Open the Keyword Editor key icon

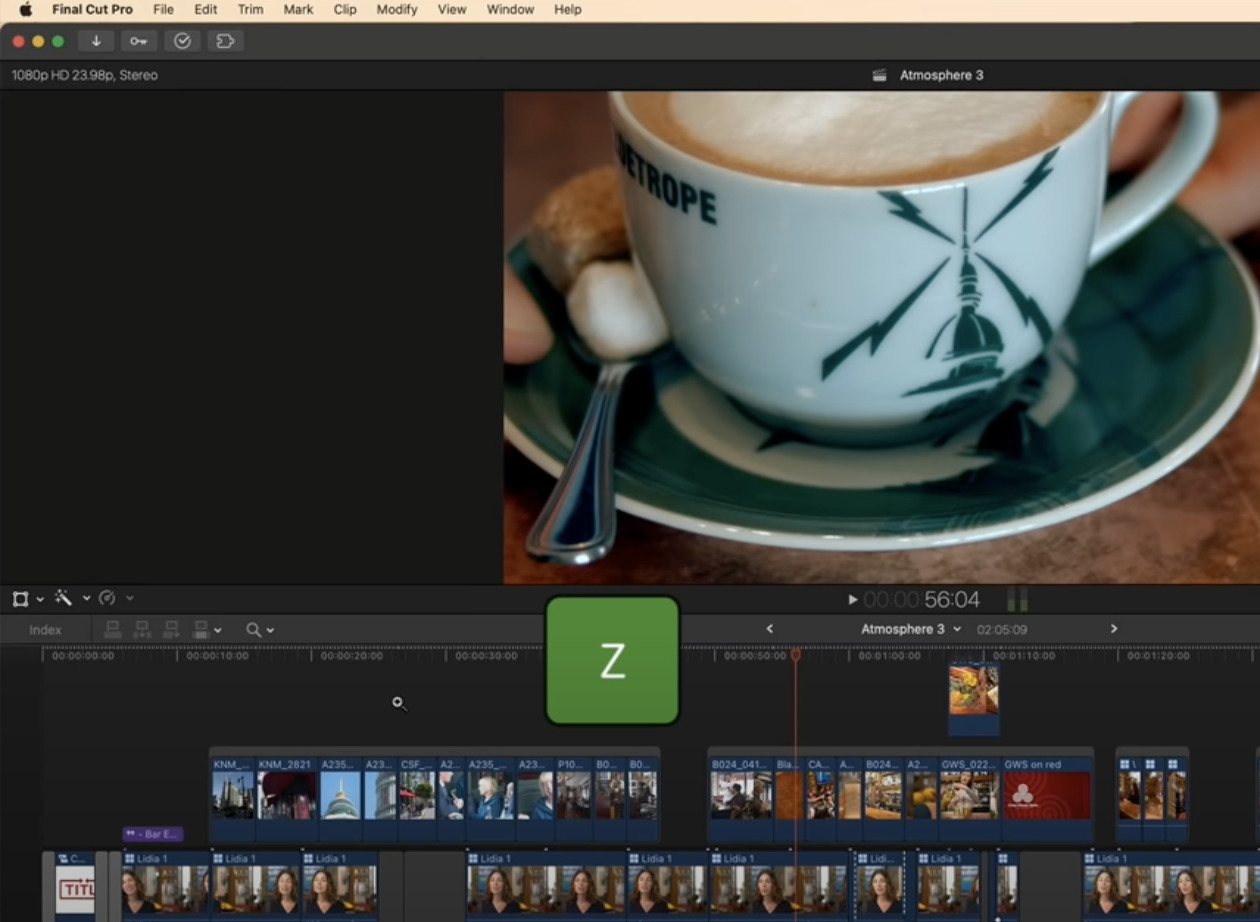pos(138,41)
